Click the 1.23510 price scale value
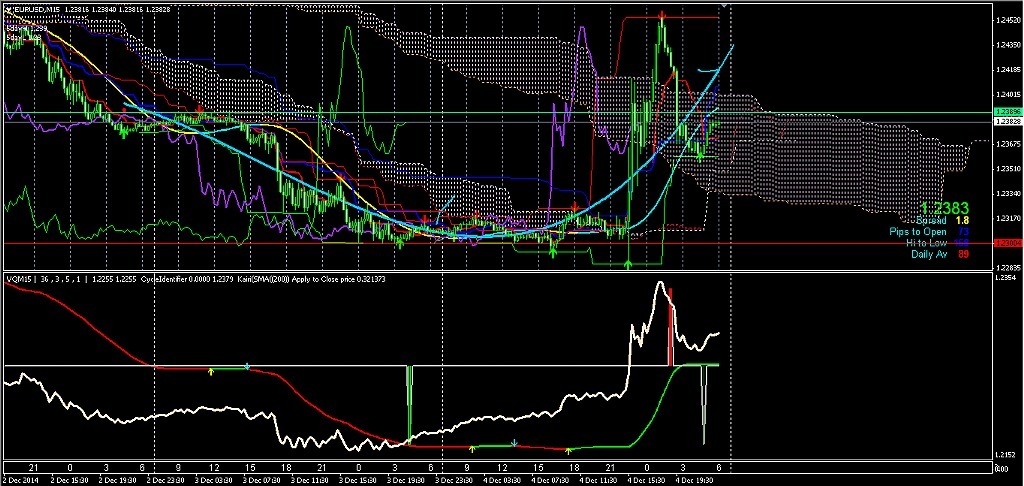Image resolution: width=1024 pixels, height=486 pixels. coord(1006,169)
